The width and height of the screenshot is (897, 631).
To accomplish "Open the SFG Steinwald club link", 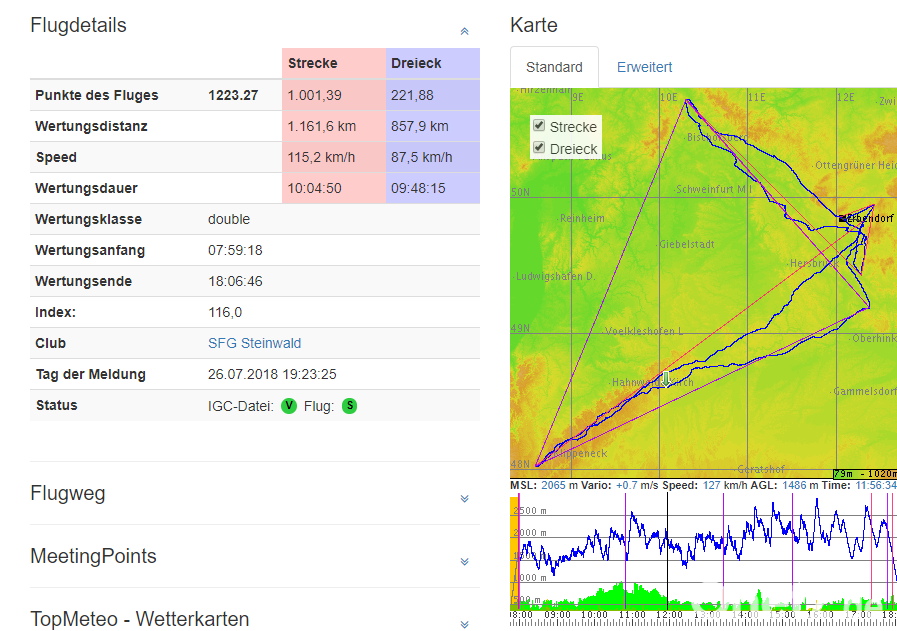I will (254, 343).
